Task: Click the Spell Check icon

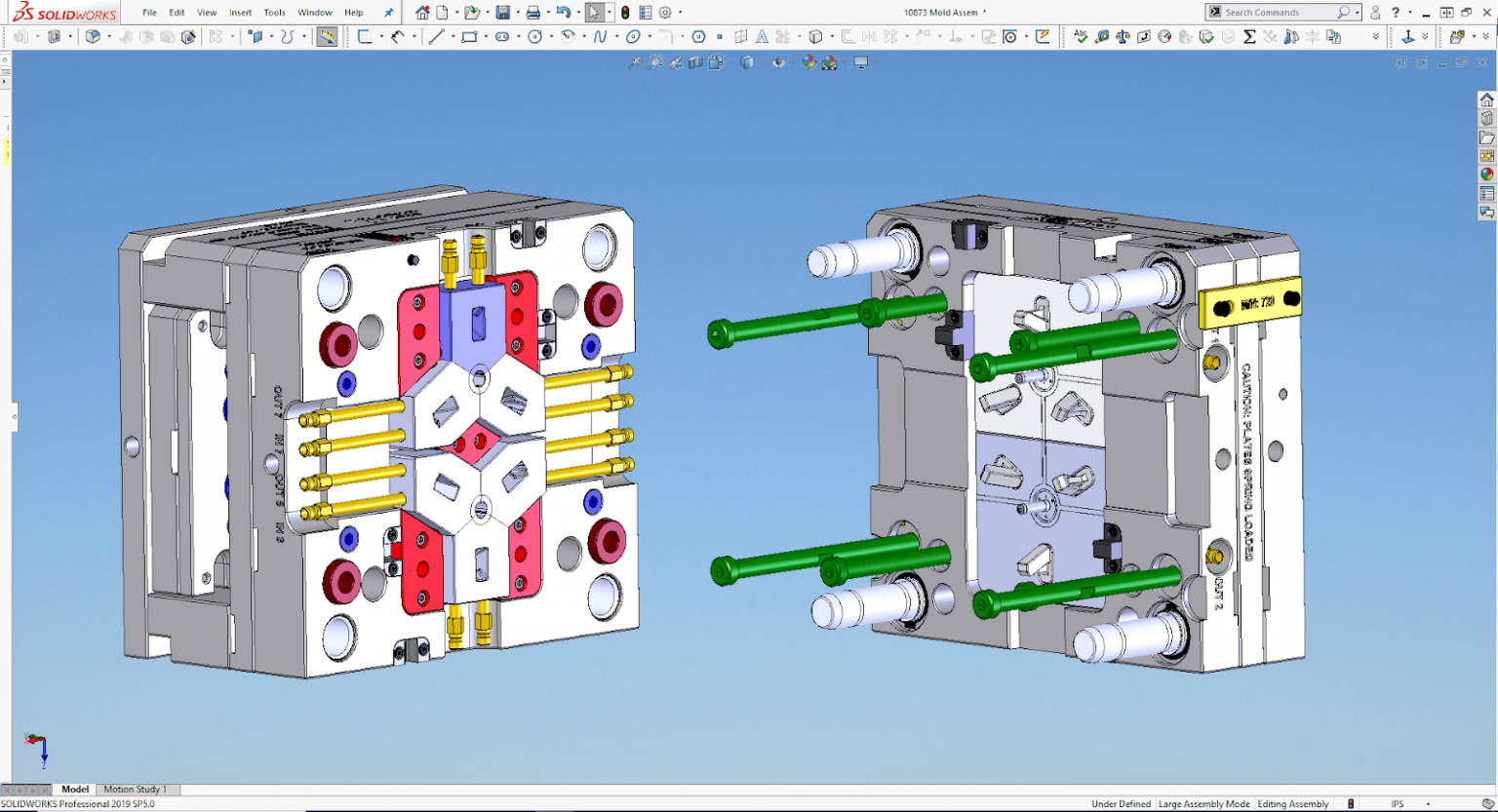Action: coord(1081,37)
